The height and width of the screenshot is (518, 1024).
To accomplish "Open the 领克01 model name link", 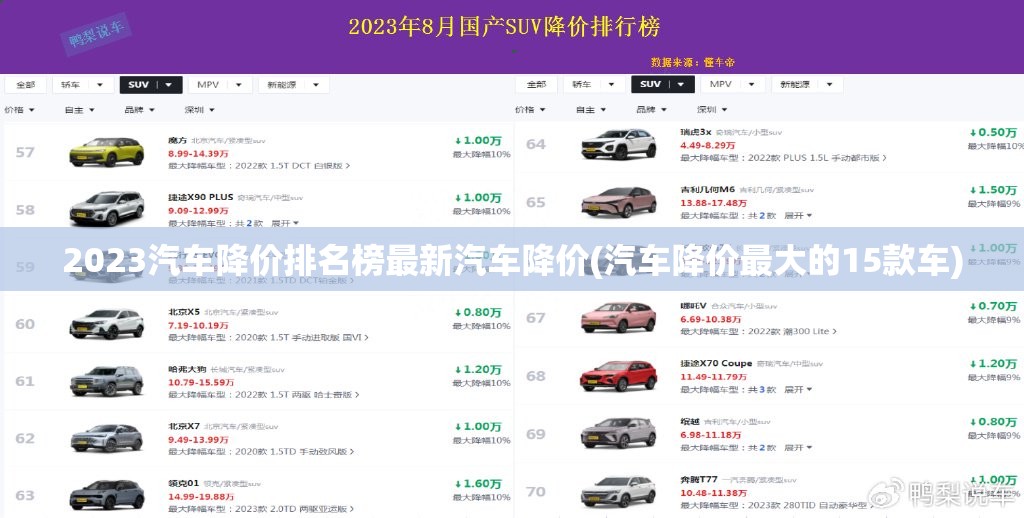I will (184, 483).
